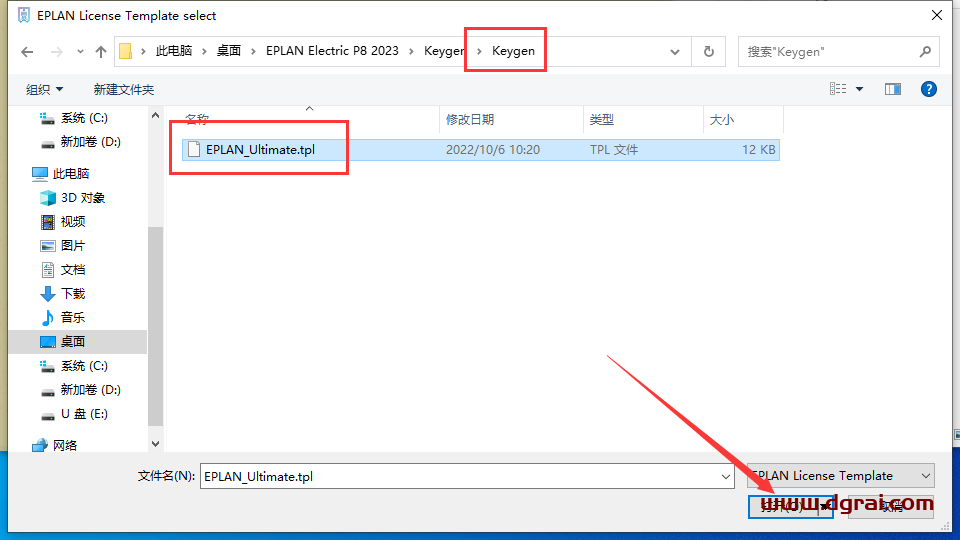The width and height of the screenshot is (960, 540).
Task: Click the 音乐 note icon
Action: coord(48,318)
